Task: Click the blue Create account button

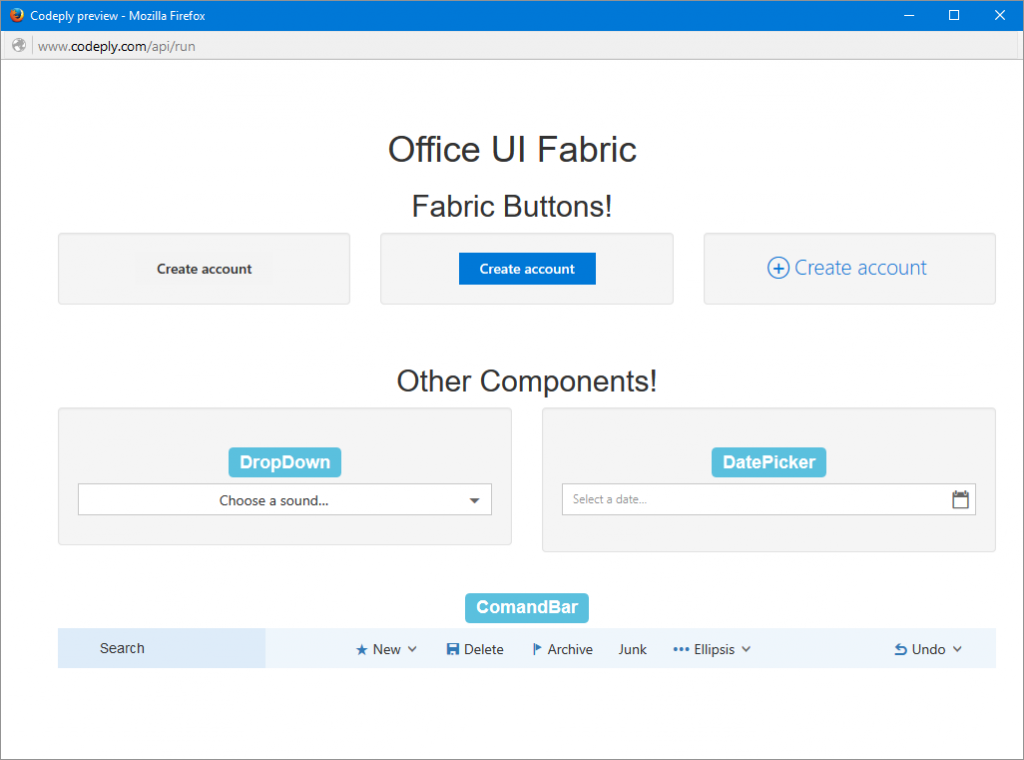Action: click(x=527, y=269)
